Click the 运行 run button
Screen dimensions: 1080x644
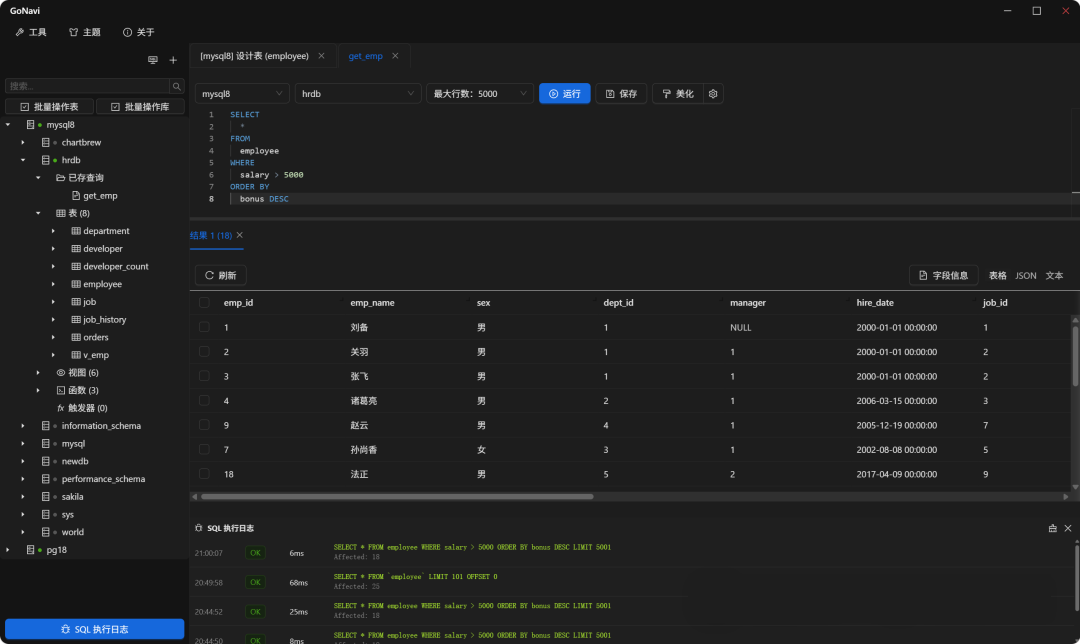[x=564, y=94]
